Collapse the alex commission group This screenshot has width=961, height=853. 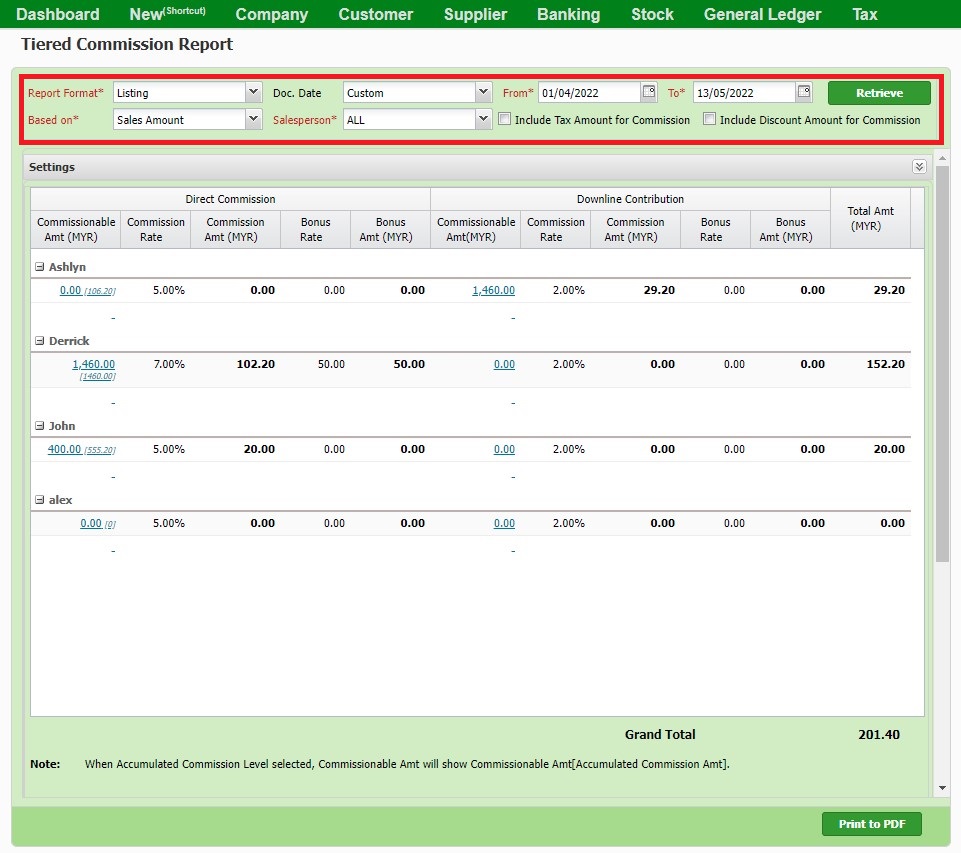coord(42,500)
